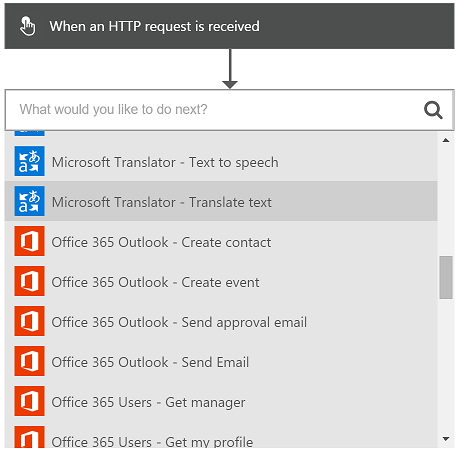Select Office 365 Outlook - Create contact
The image size is (467, 456).
click(x=221, y=241)
